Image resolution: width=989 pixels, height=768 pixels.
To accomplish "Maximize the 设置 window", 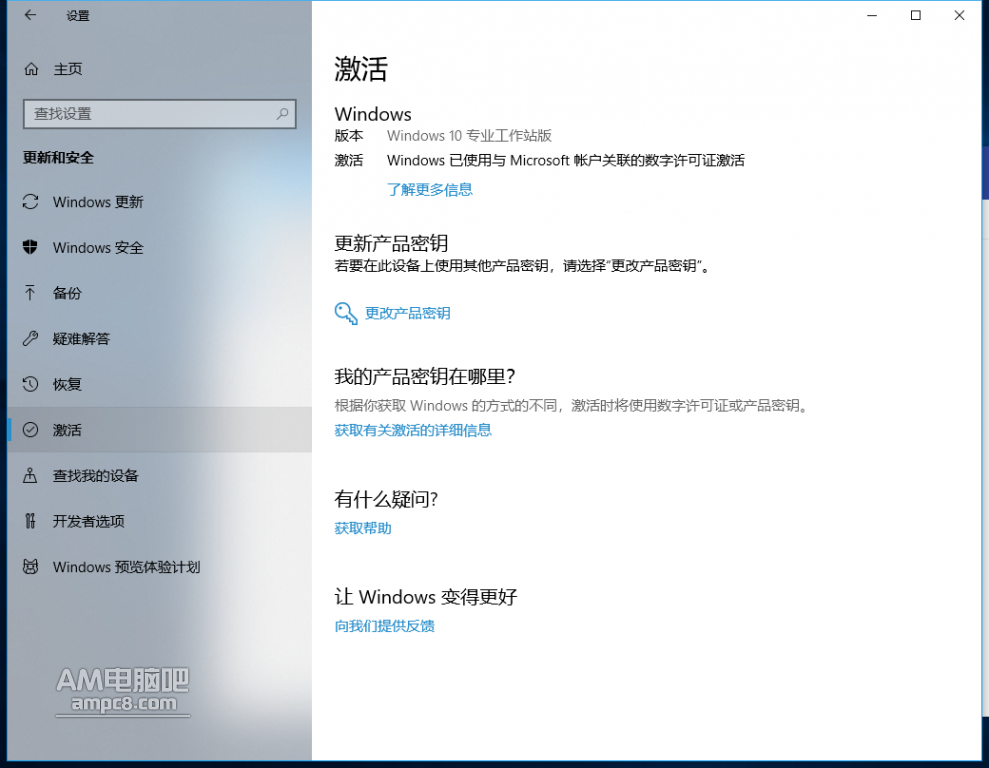I will [x=916, y=16].
